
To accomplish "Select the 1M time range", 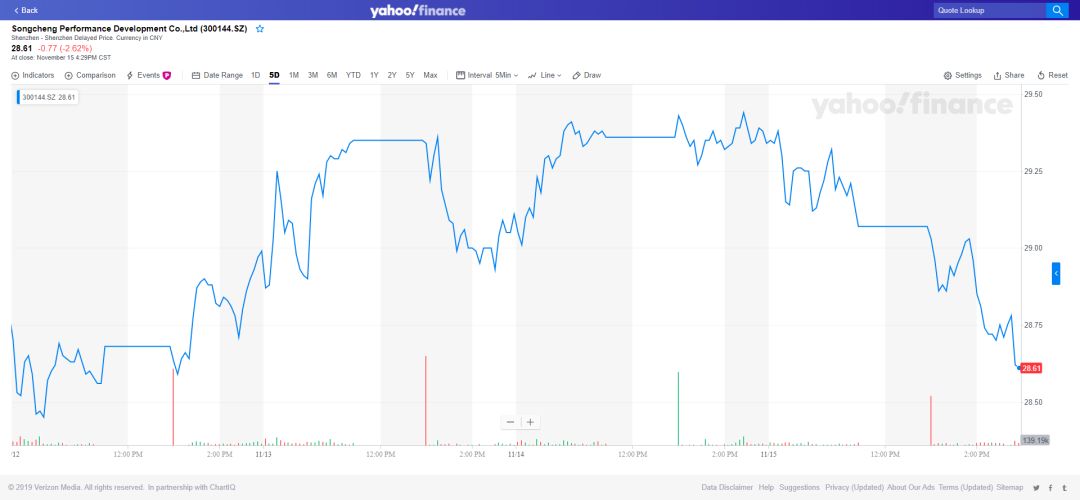I will click(294, 75).
